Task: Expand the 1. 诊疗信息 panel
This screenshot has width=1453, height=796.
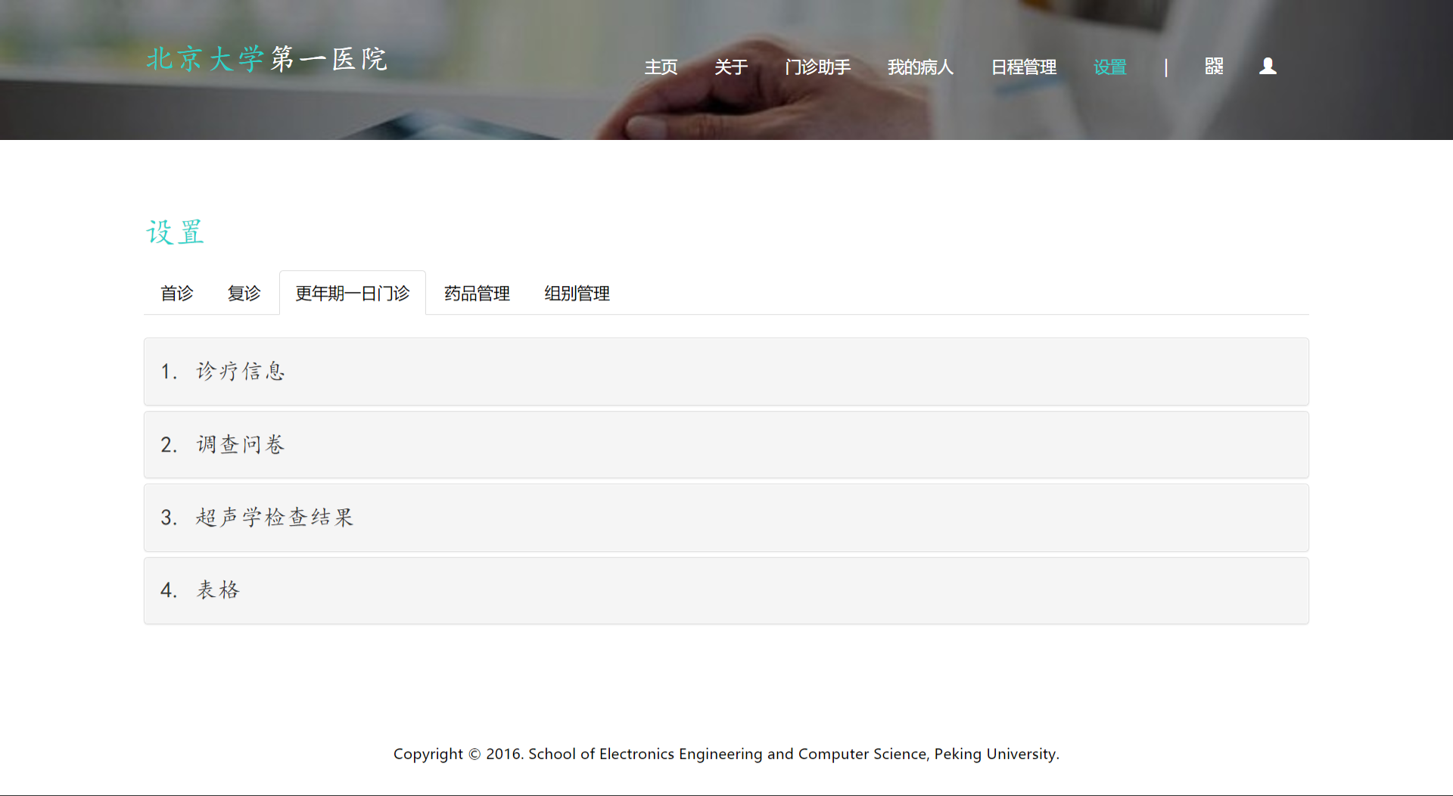Action: coord(726,371)
